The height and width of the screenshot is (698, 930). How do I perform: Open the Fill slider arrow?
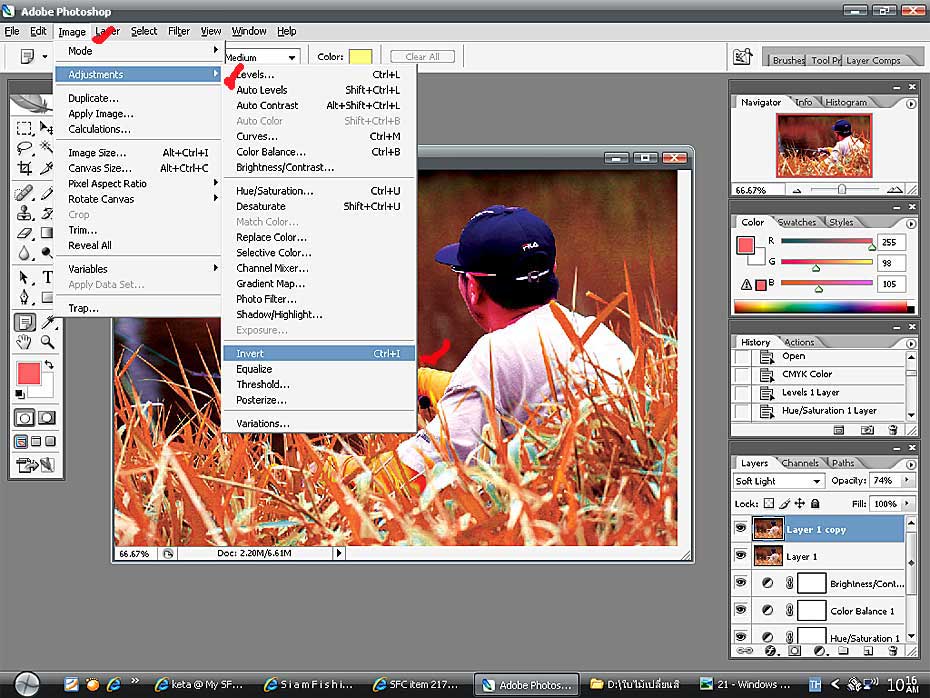906,503
